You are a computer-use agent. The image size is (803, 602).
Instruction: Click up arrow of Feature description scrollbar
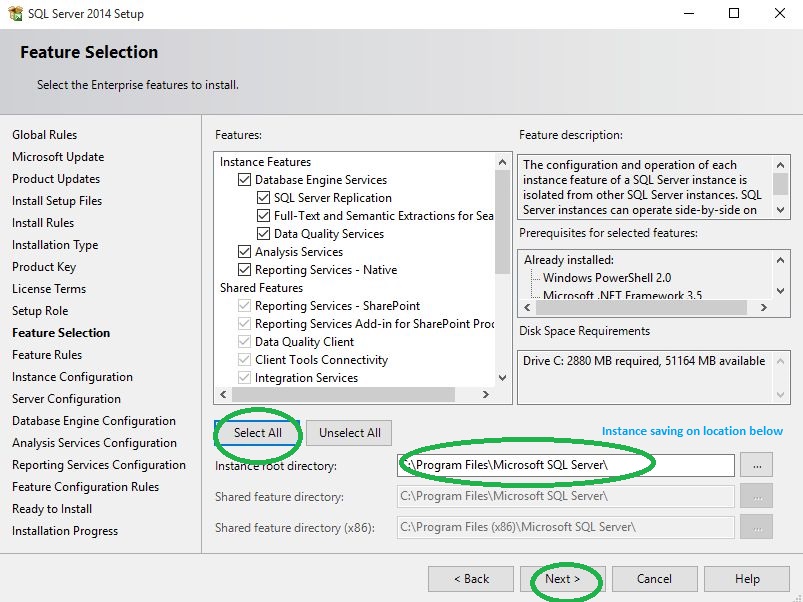(780, 165)
